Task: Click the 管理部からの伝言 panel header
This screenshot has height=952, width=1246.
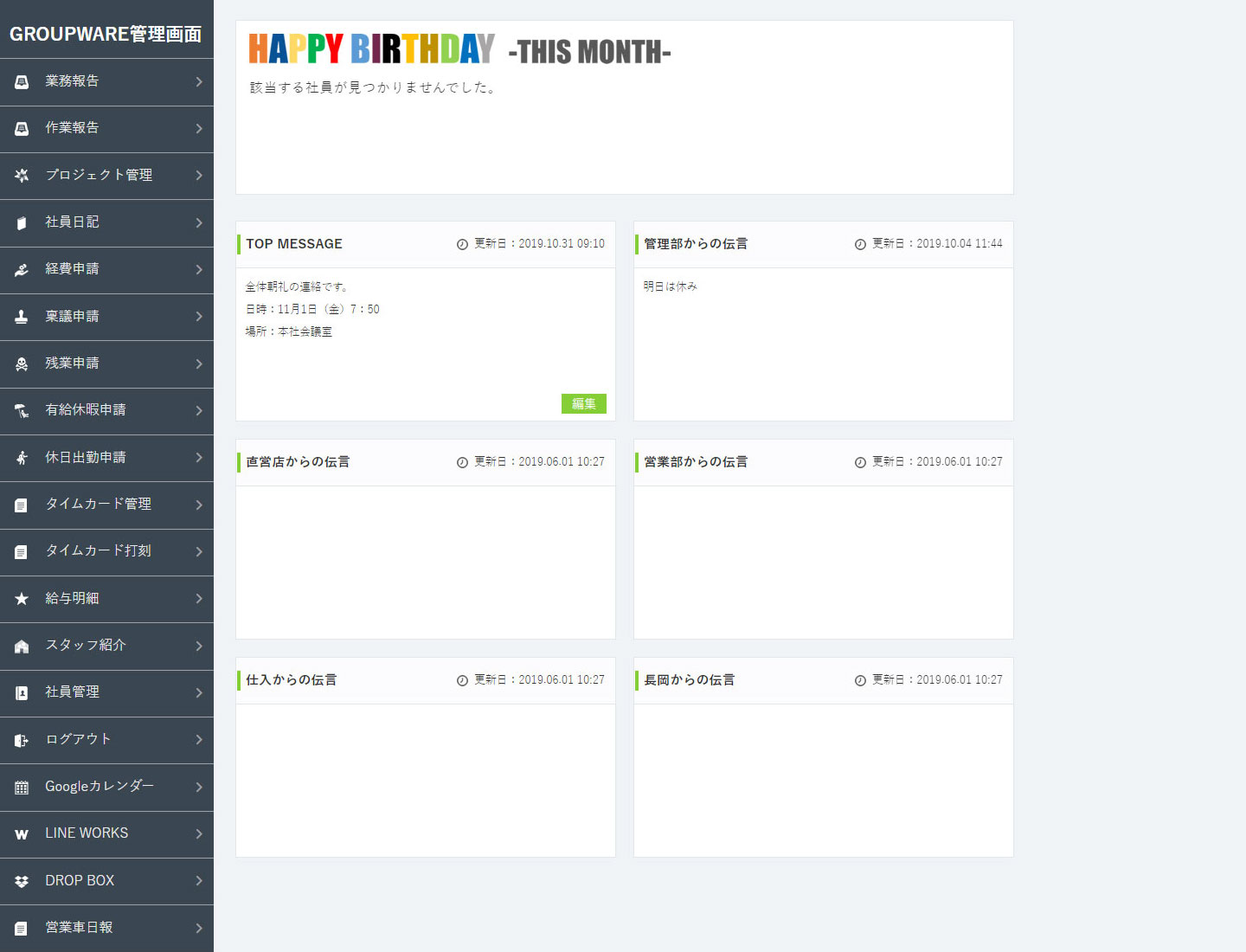Action: [x=697, y=243]
